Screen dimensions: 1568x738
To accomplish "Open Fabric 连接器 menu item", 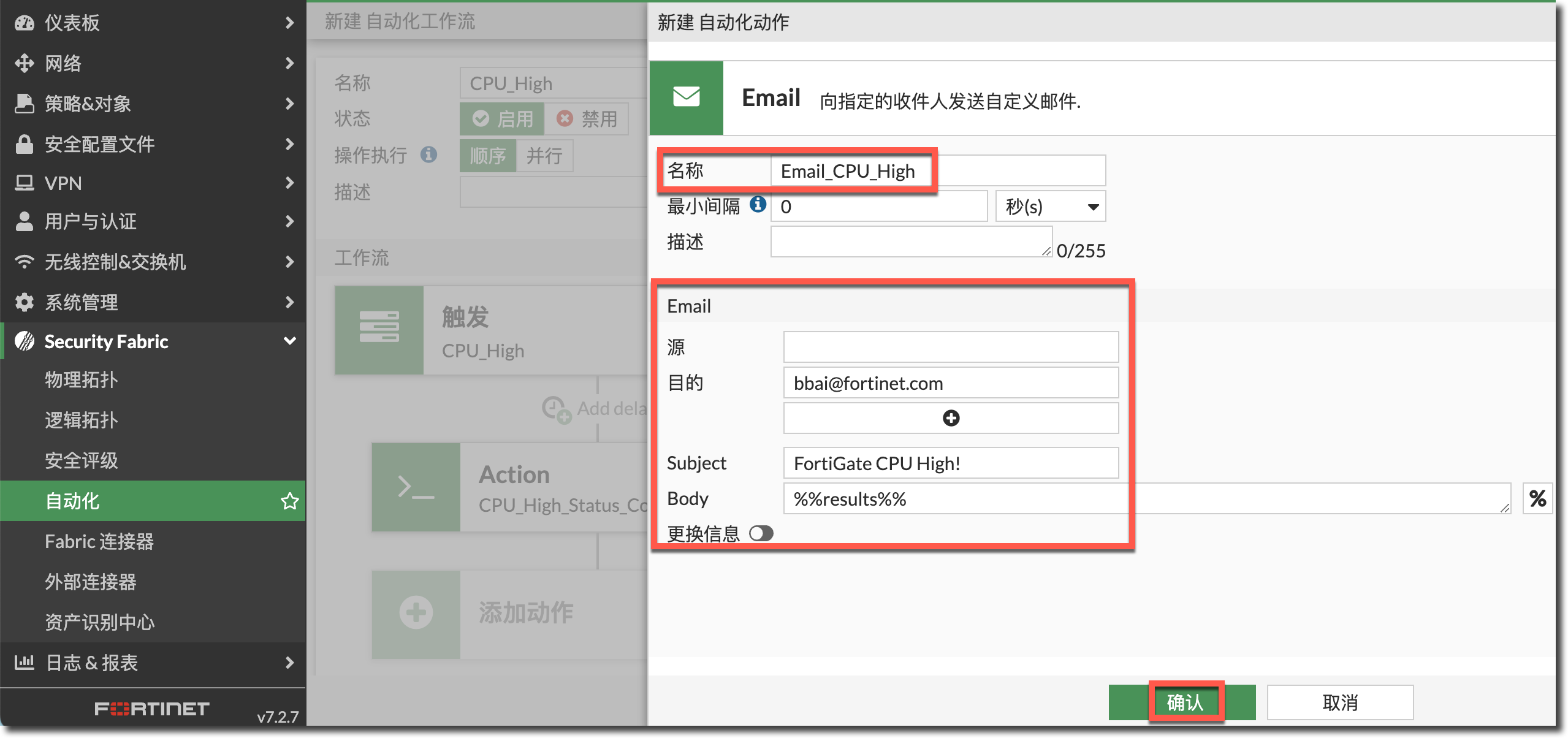I will (x=99, y=541).
